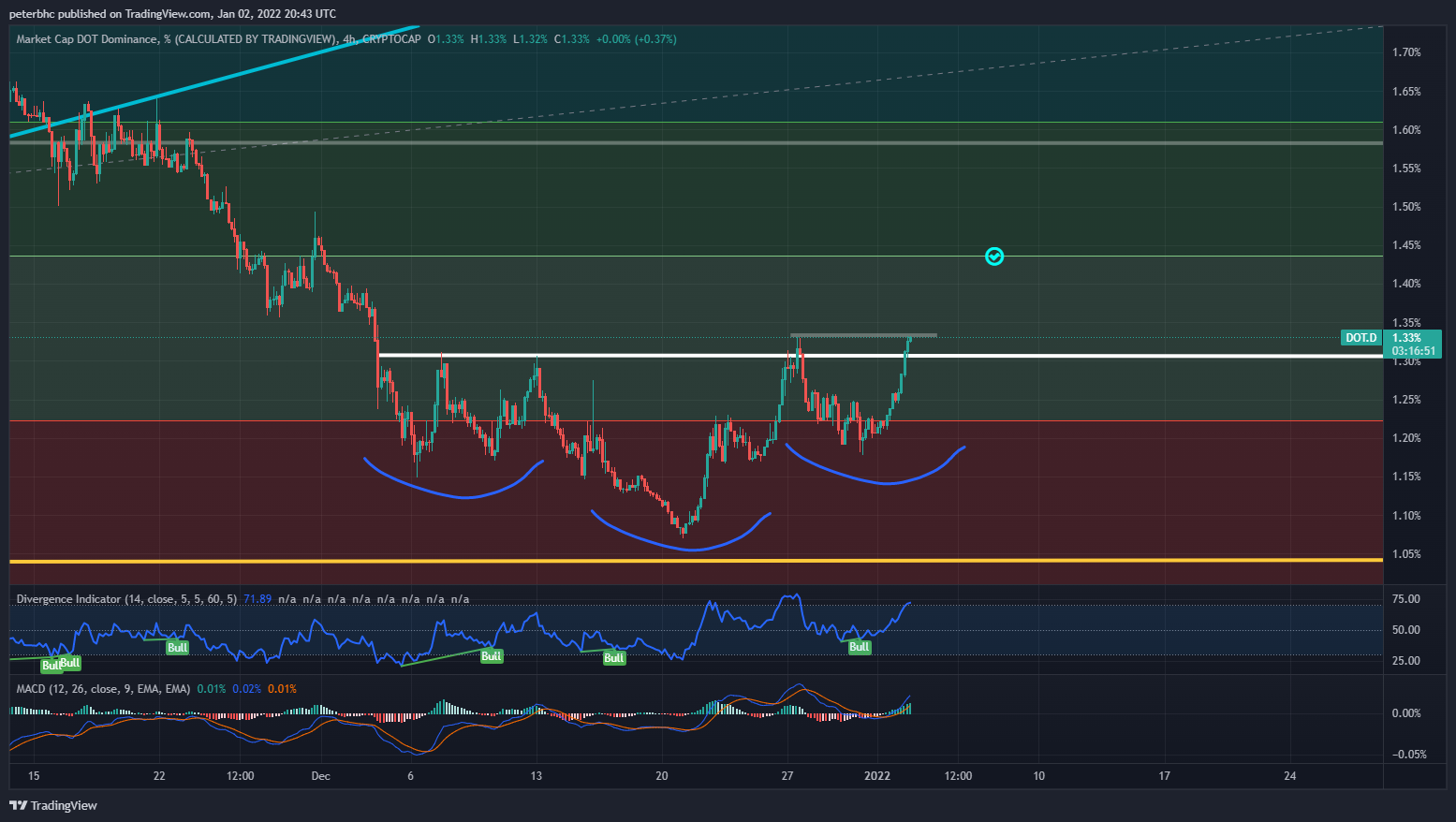The height and width of the screenshot is (822, 1456).
Task: Click the 13 date on time axis
Action: [537, 776]
